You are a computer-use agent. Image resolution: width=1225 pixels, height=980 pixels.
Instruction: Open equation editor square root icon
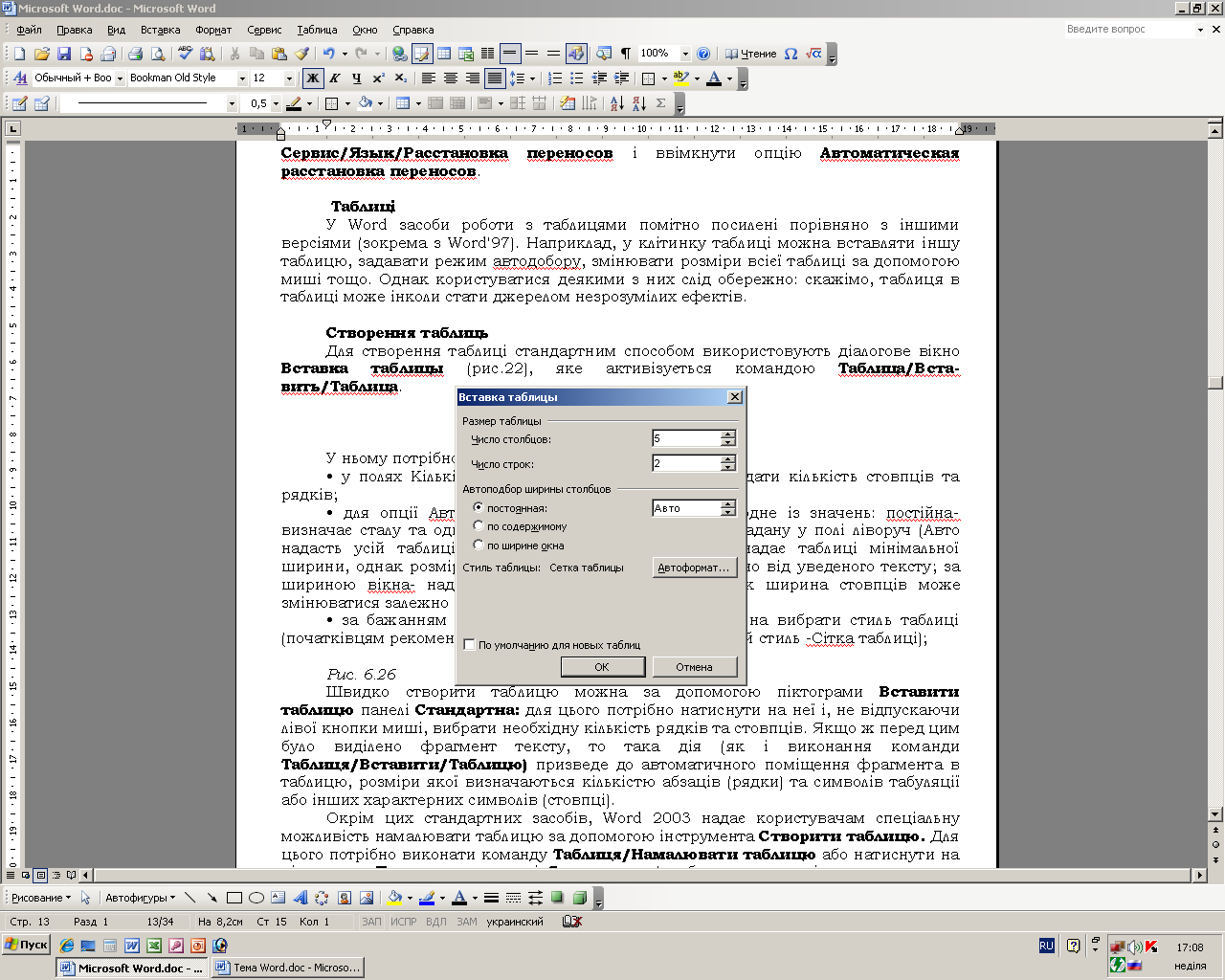click(x=813, y=54)
